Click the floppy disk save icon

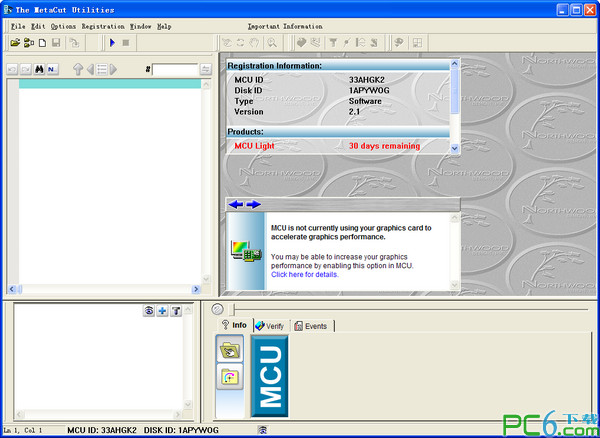tap(56, 43)
